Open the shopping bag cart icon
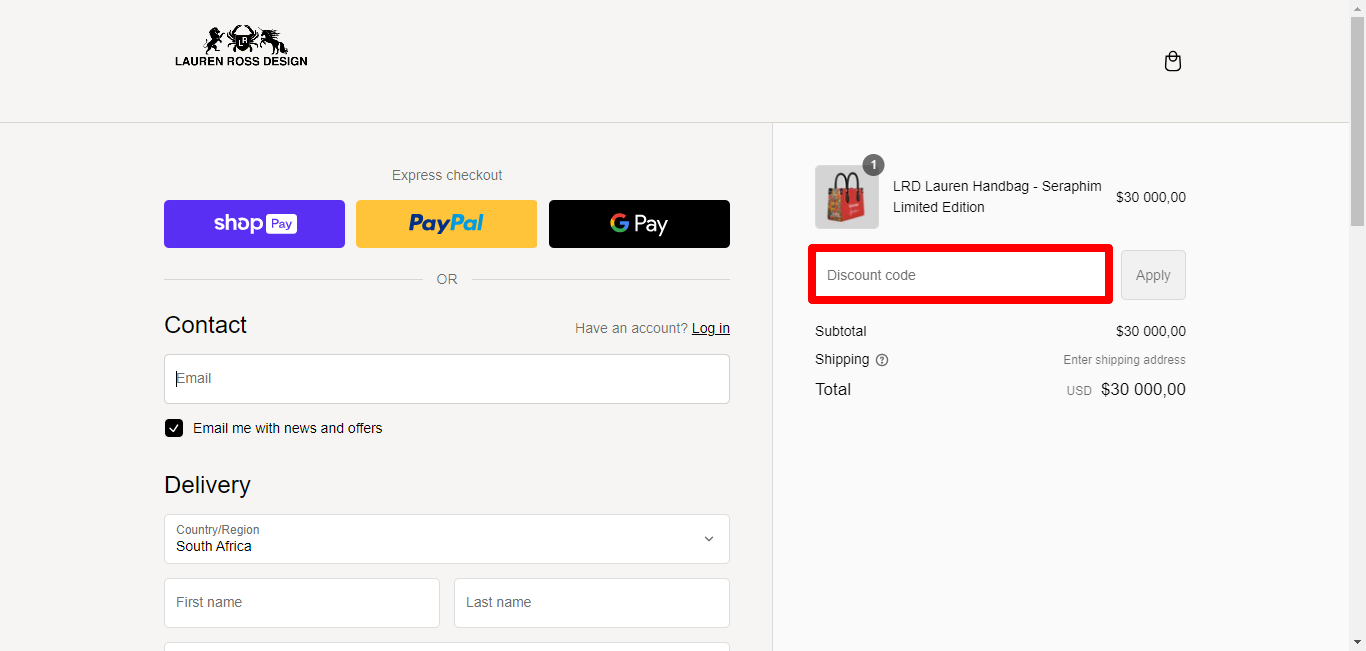The image size is (1366, 651). pos(1173,62)
